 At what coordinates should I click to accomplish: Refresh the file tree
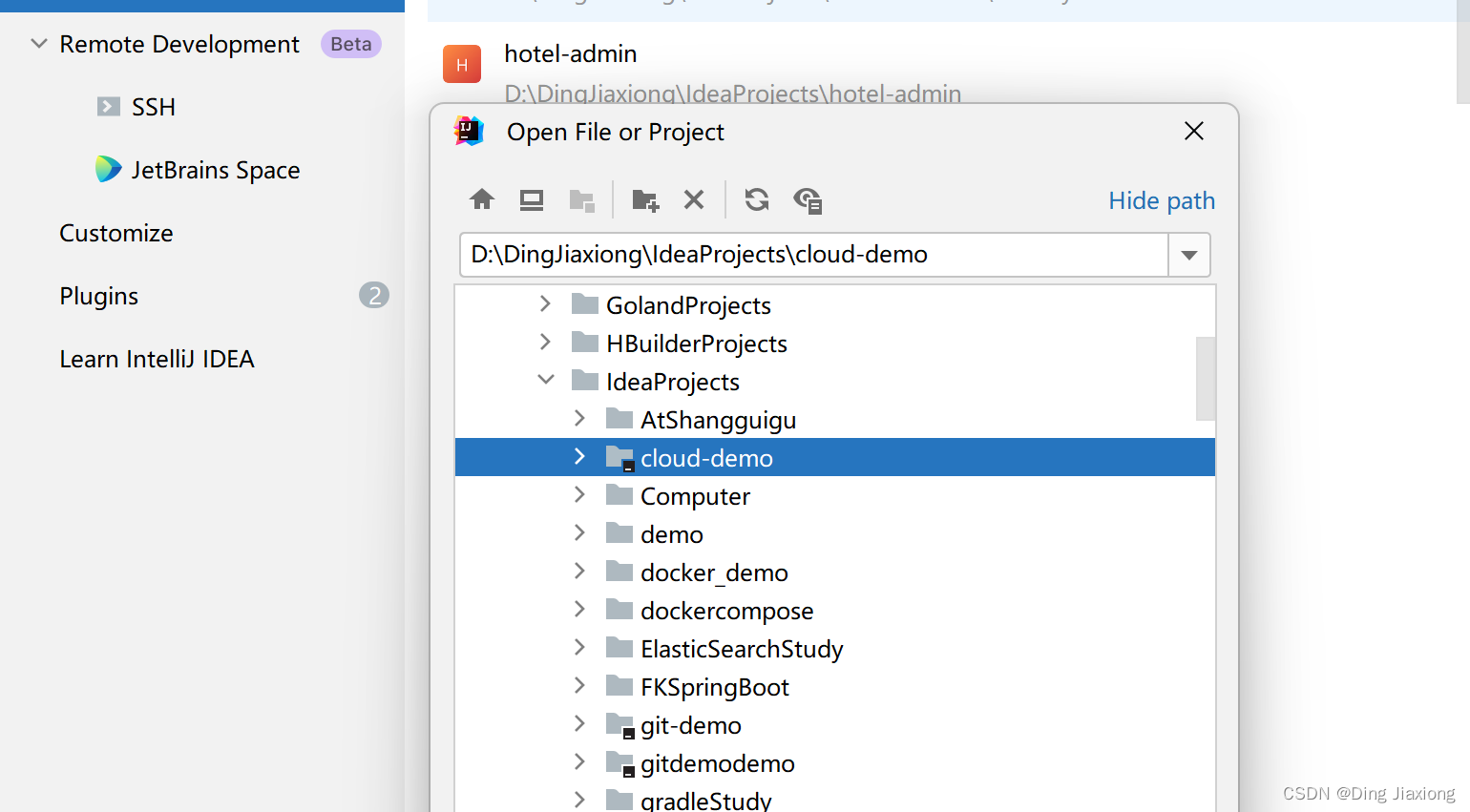tap(757, 199)
